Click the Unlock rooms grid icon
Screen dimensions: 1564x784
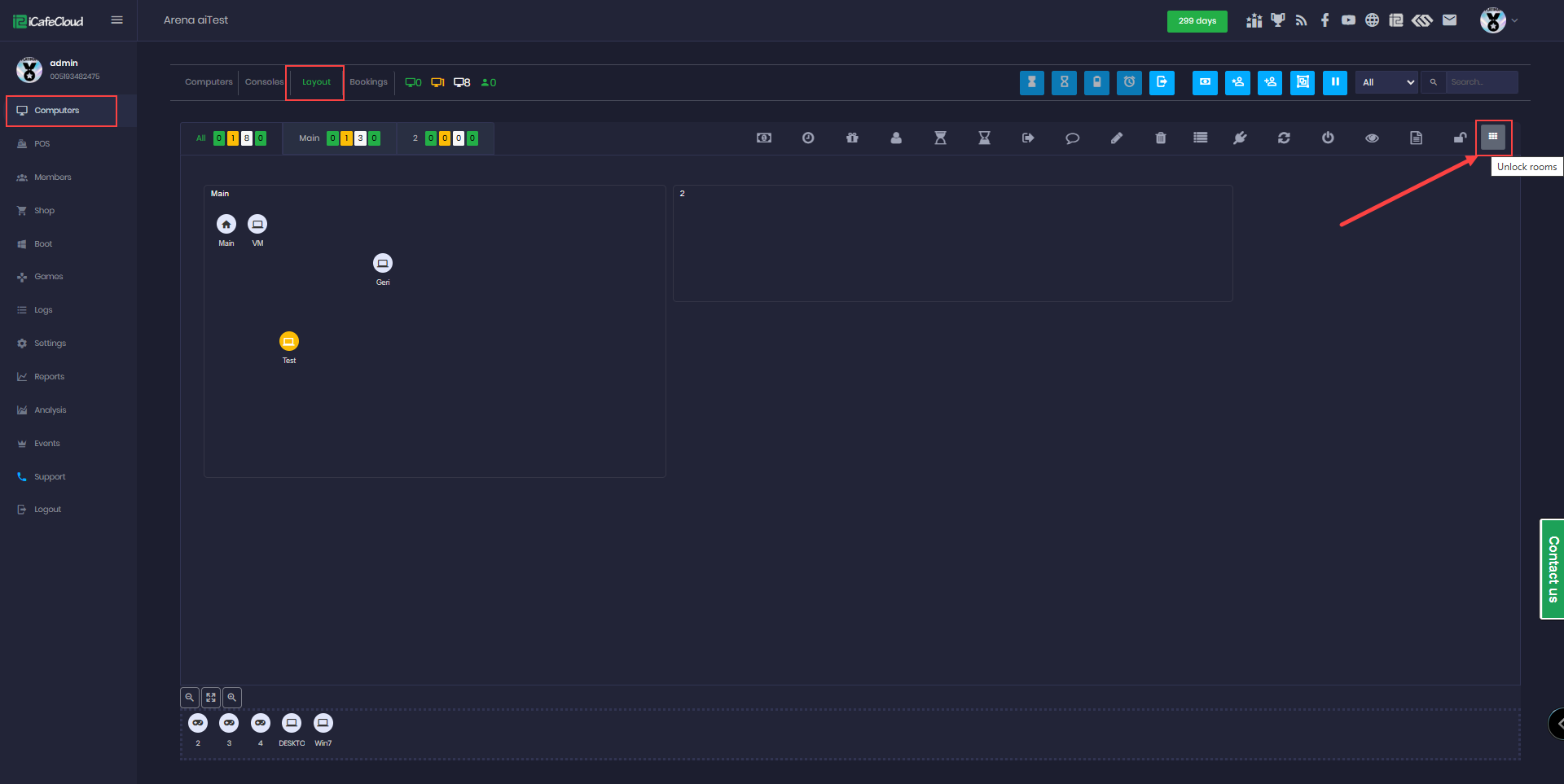point(1492,138)
